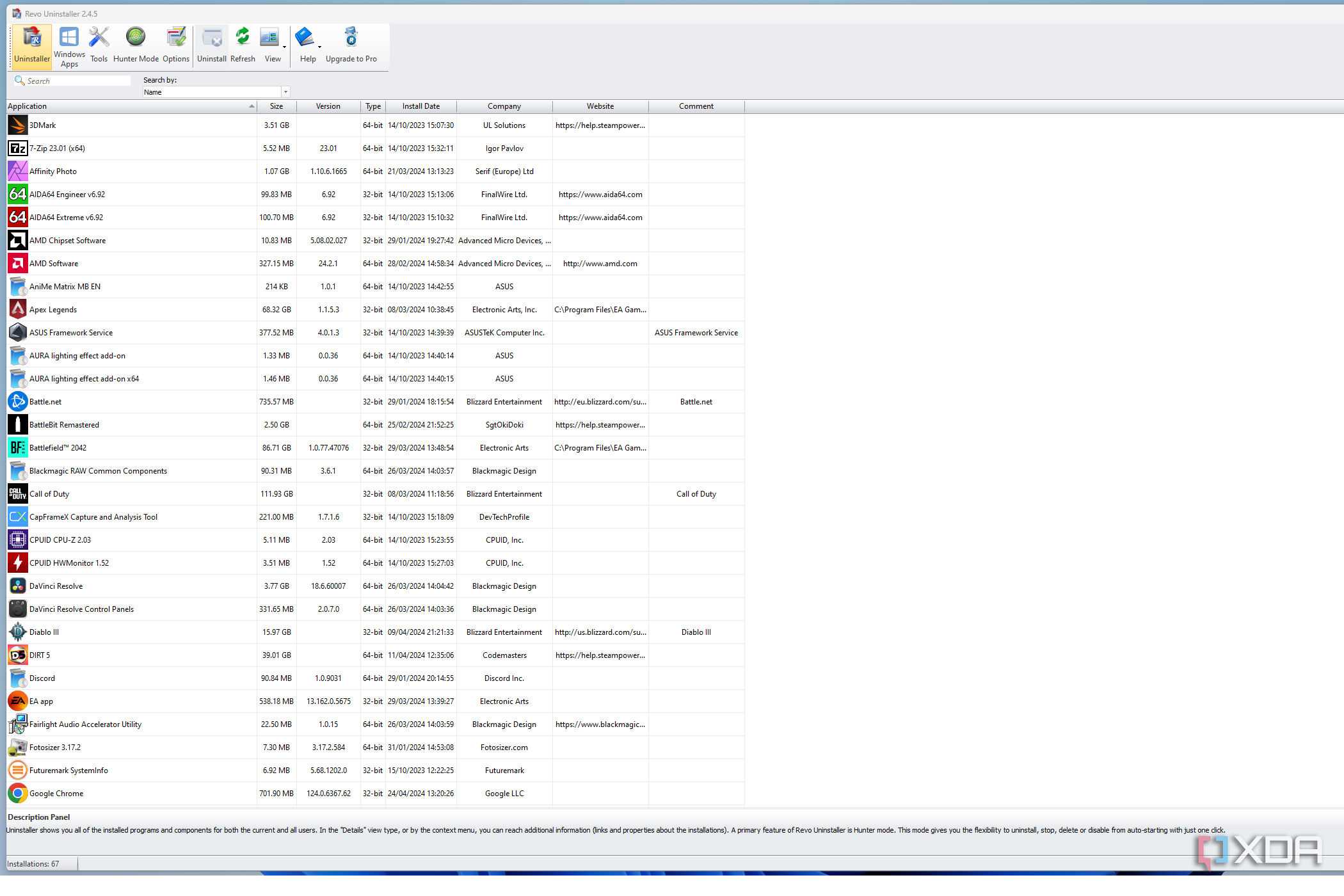
Task: Select the AMD Chipset Software icon
Action: [18, 241]
